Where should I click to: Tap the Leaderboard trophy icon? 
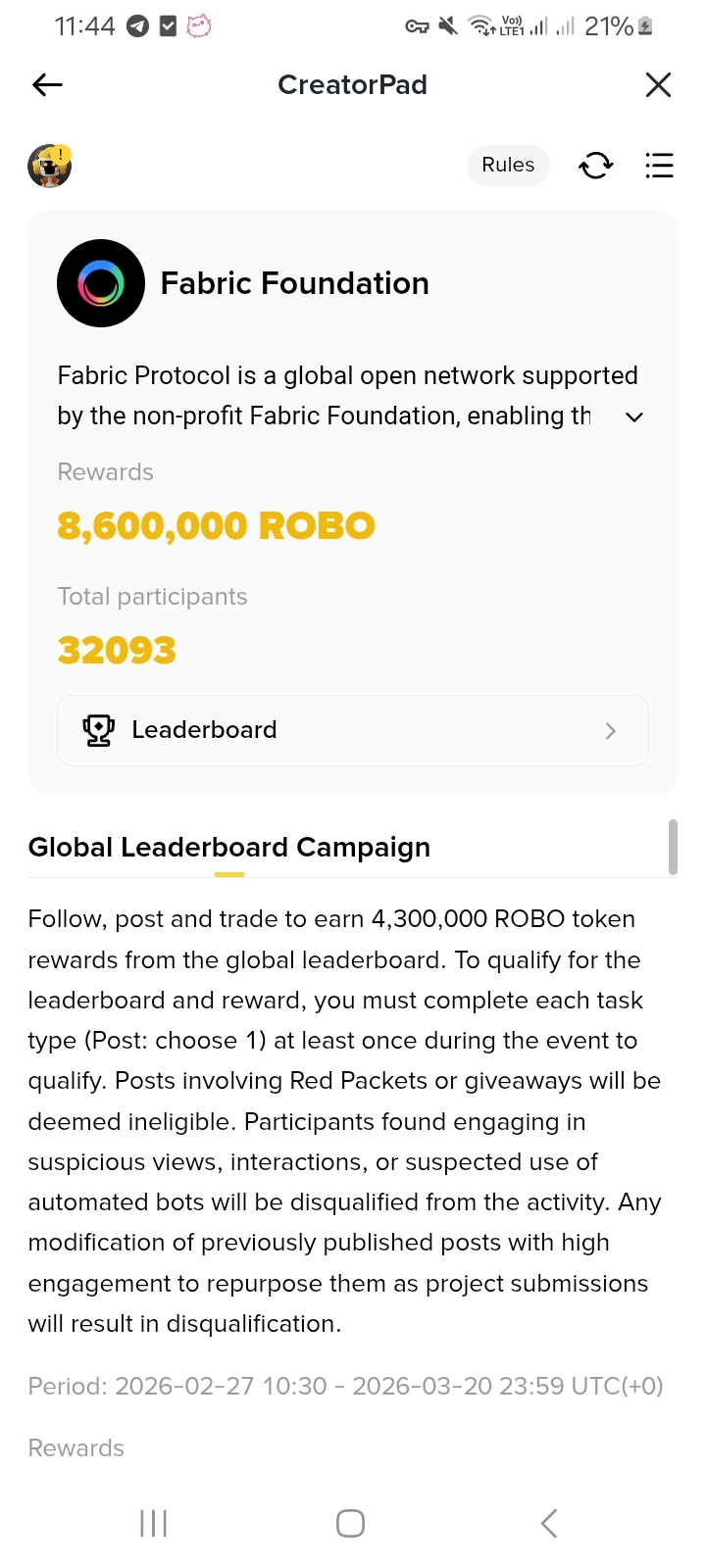pos(99,730)
